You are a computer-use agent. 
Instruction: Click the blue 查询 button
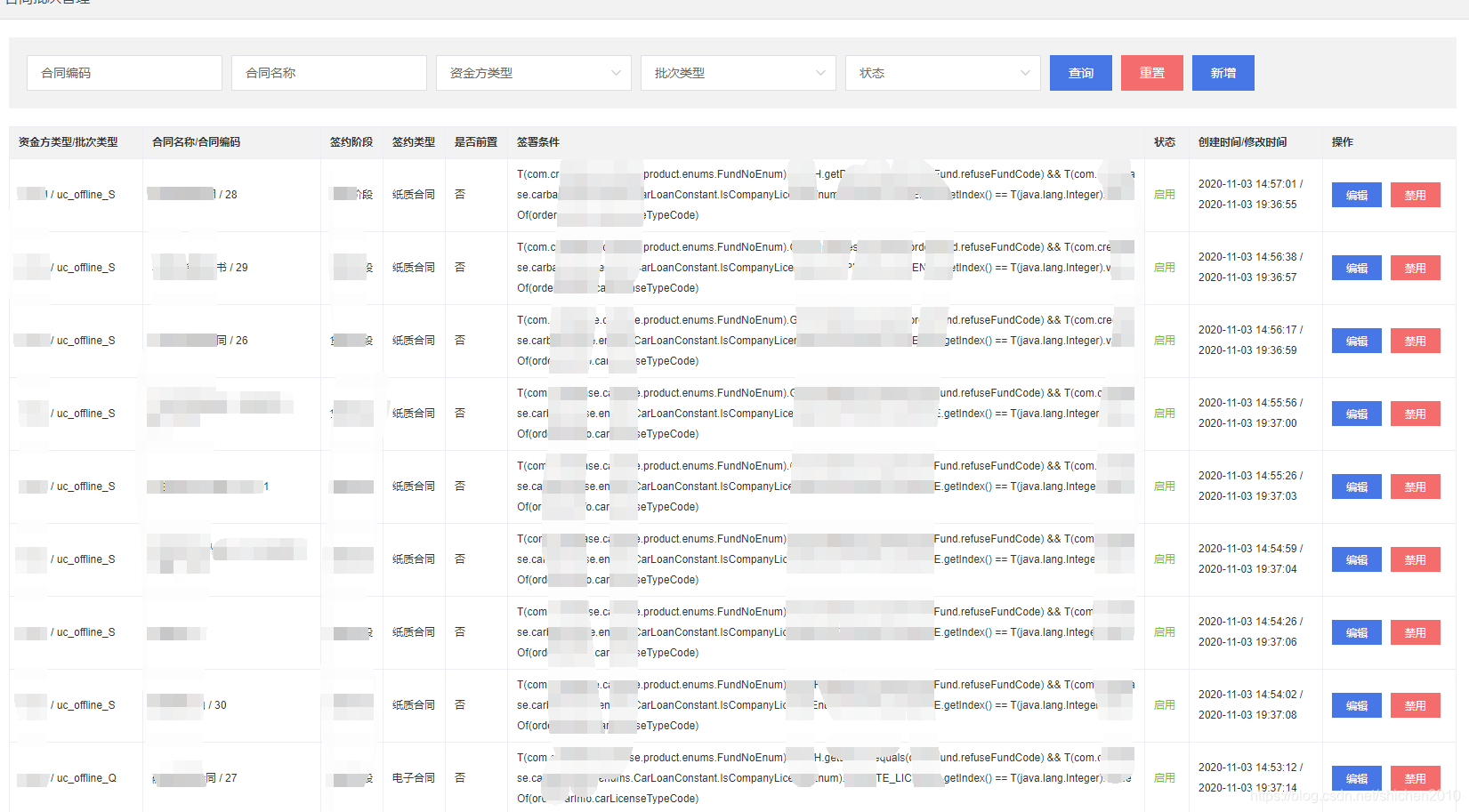click(x=1081, y=73)
